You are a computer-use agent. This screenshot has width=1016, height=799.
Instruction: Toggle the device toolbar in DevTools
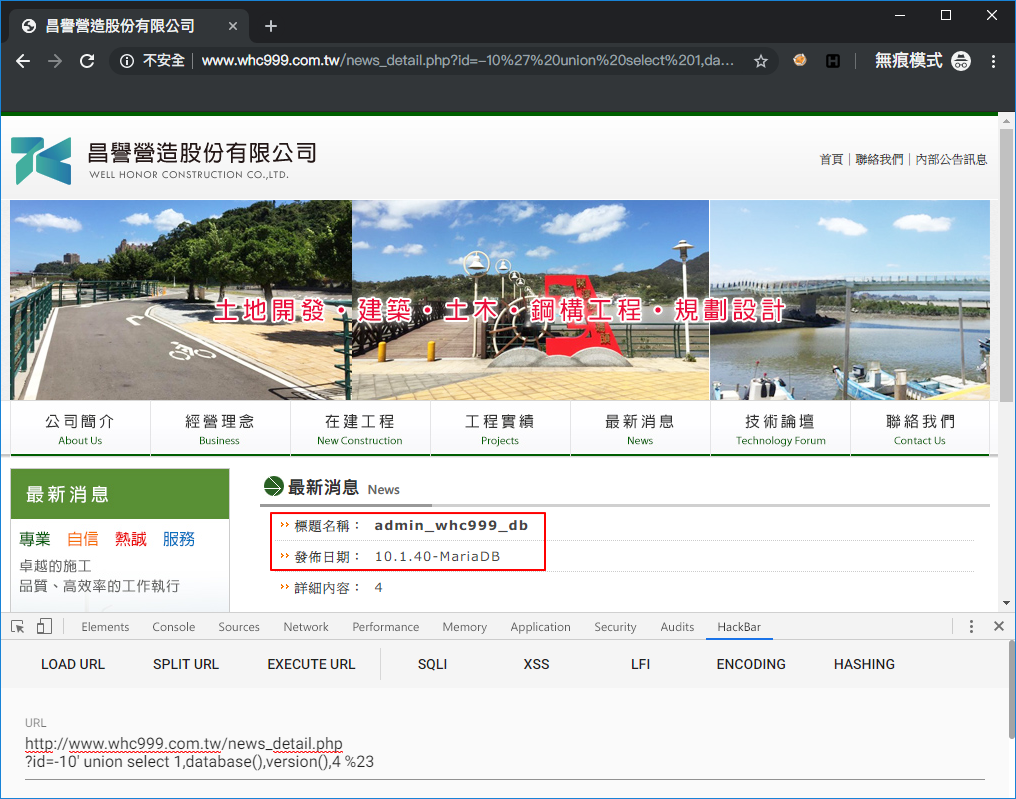click(x=44, y=627)
